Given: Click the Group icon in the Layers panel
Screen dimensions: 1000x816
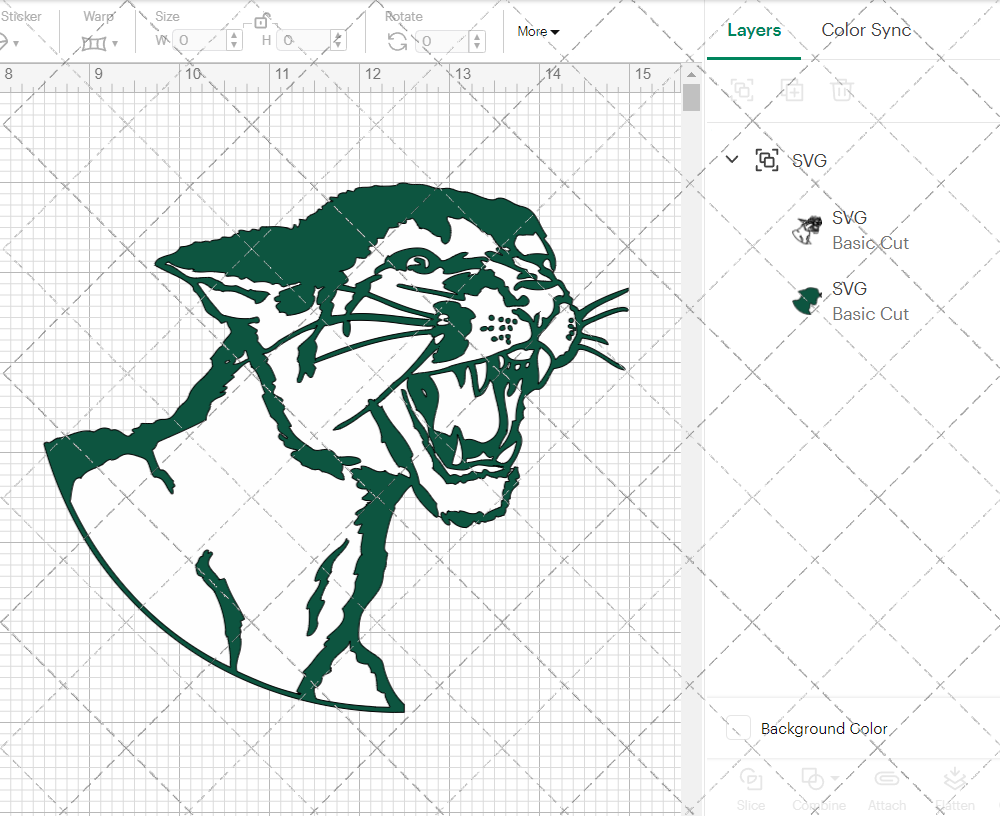Looking at the screenshot, I should coord(742,91).
